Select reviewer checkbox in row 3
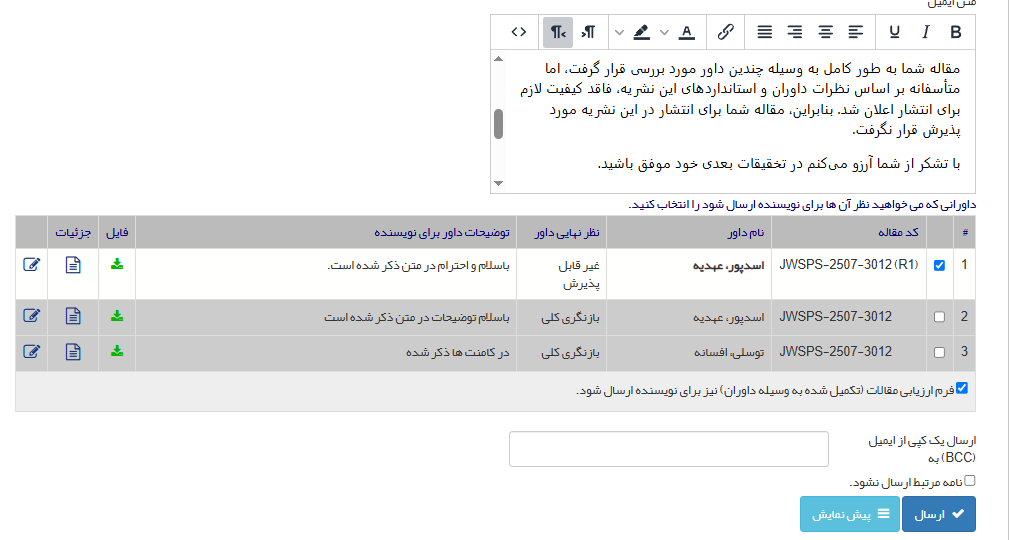 [938, 352]
